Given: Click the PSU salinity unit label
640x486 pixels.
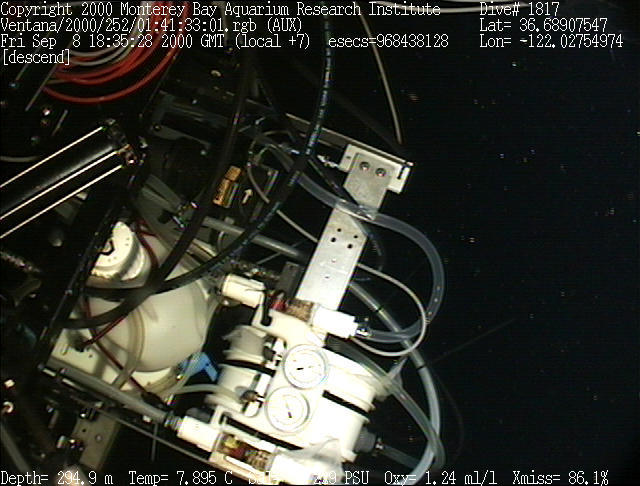Looking at the screenshot, I should tap(357, 477).
